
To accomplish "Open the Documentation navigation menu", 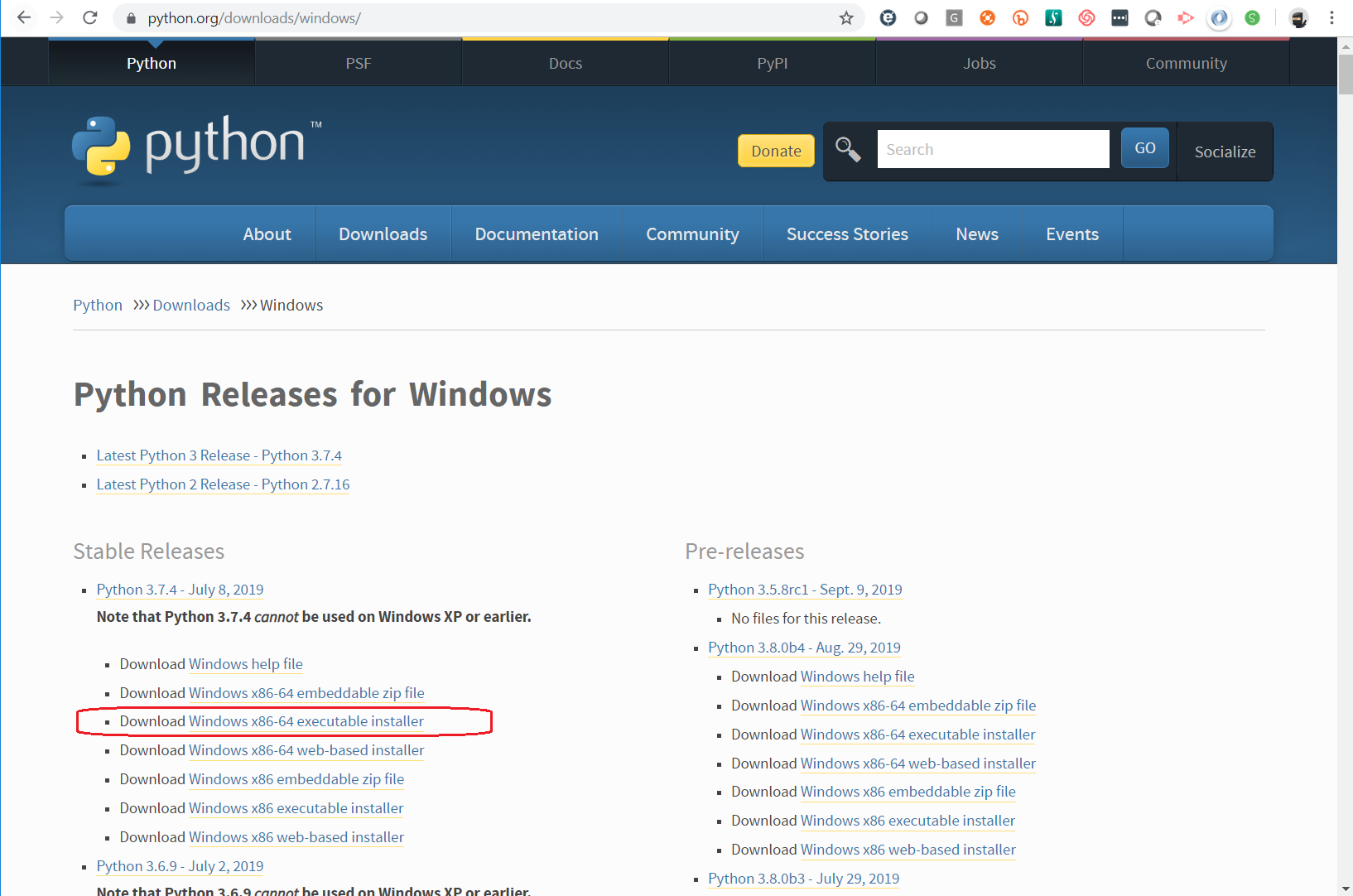I will [x=537, y=234].
